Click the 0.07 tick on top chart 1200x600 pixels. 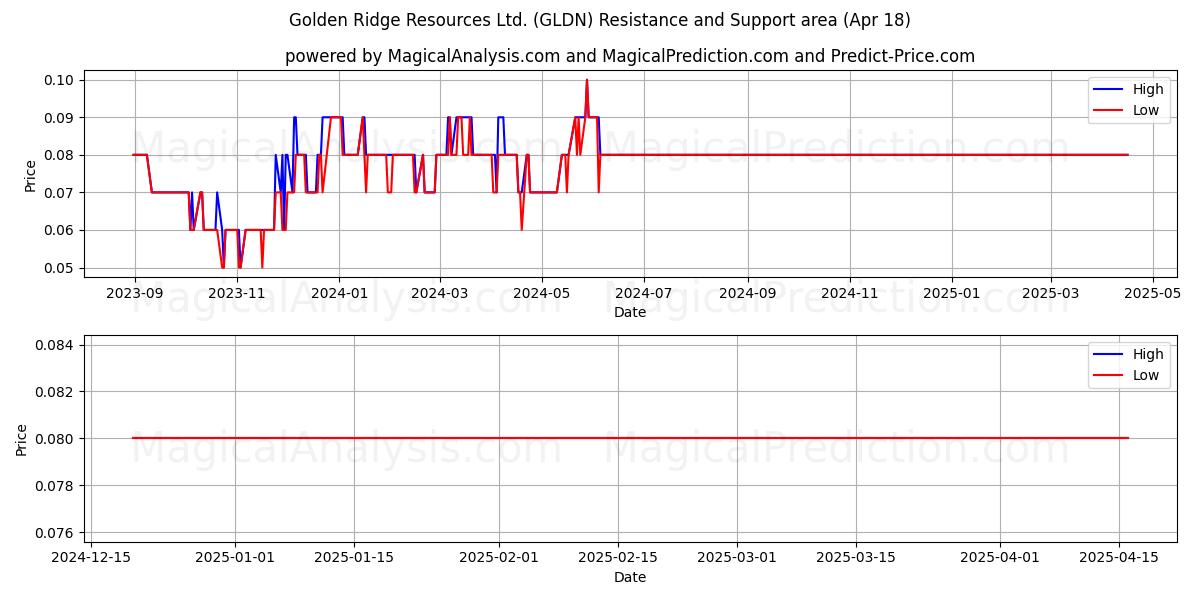click(x=61, y=193)
